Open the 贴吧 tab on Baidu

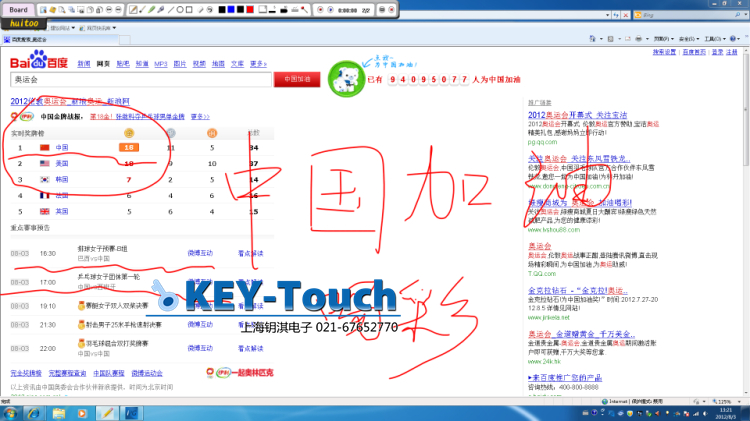click(x=123, y=64)
